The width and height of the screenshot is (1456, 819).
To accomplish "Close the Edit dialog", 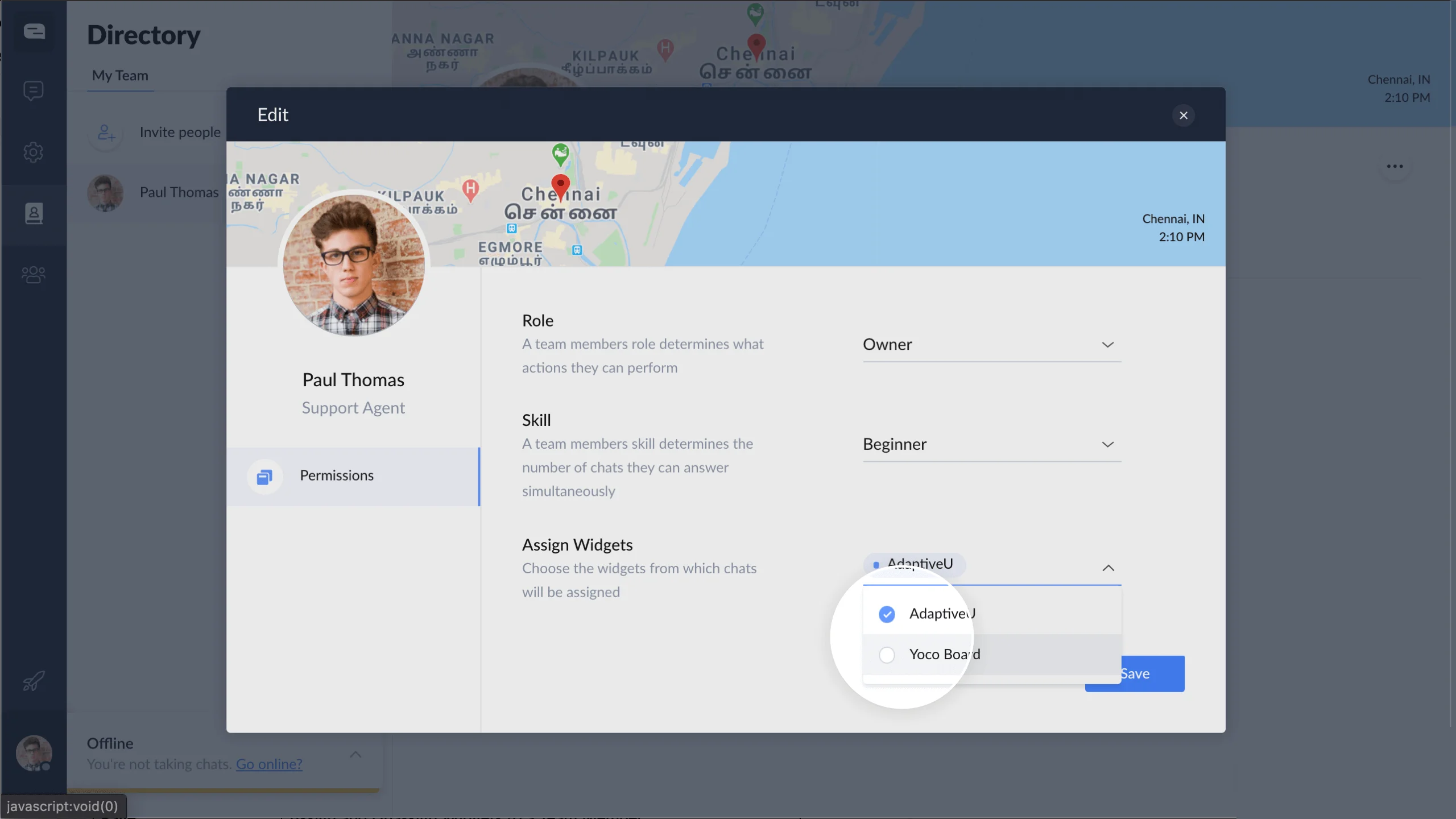I will coord(1184,115).
